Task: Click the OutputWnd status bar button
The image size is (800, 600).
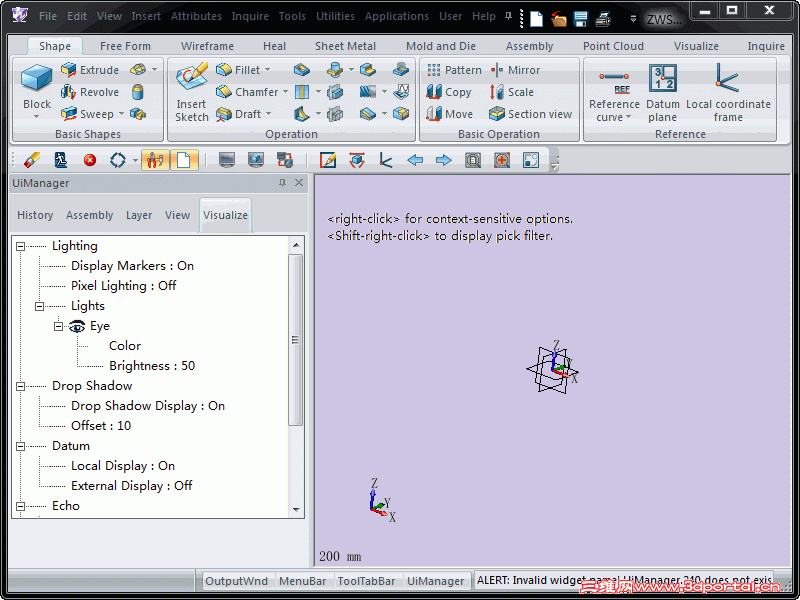Action: click(236, 581)
